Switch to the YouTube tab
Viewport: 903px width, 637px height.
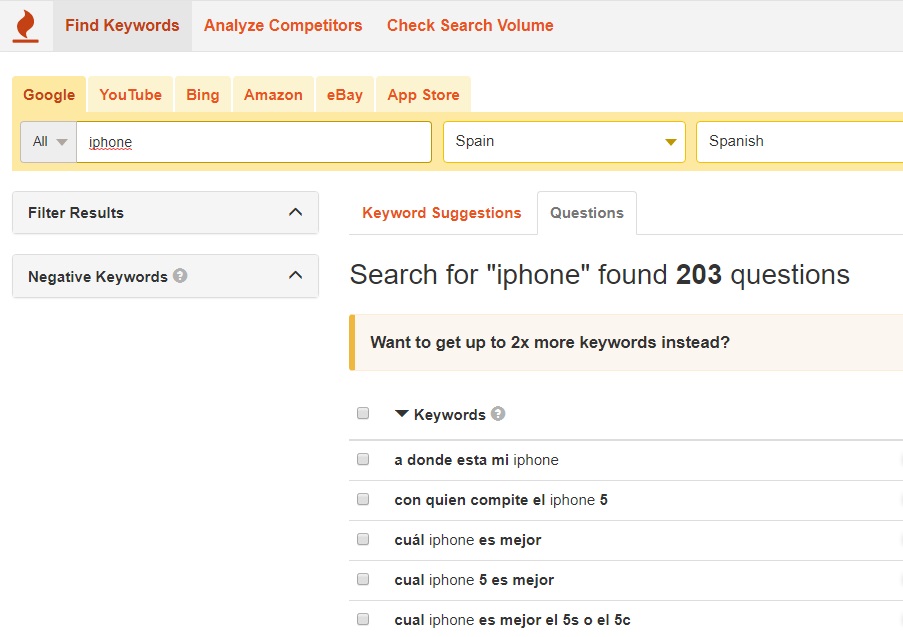(x=130, y=95)
